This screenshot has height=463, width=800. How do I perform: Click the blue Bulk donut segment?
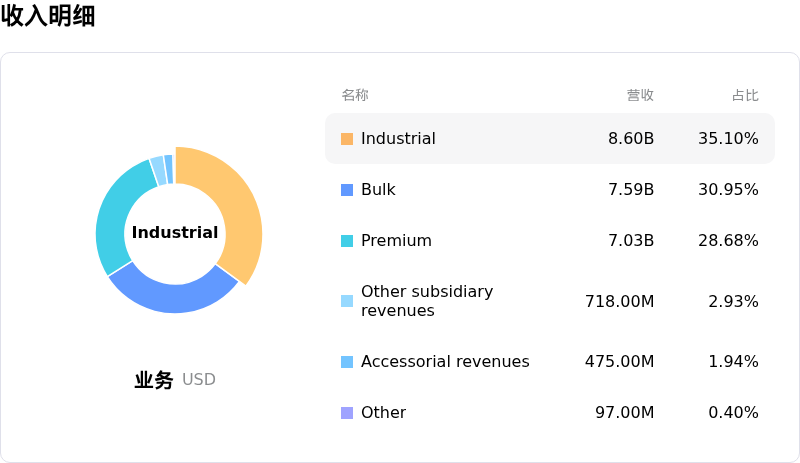170,296
